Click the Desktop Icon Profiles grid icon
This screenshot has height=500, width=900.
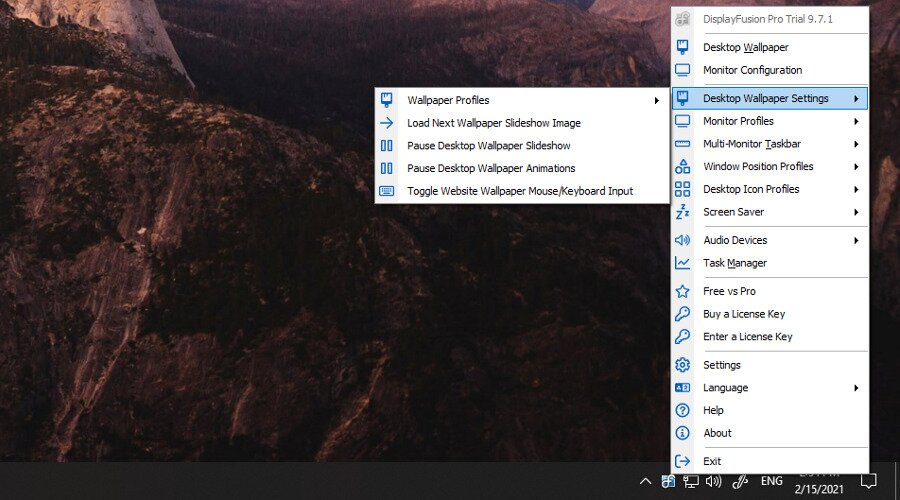pos(682,189)
